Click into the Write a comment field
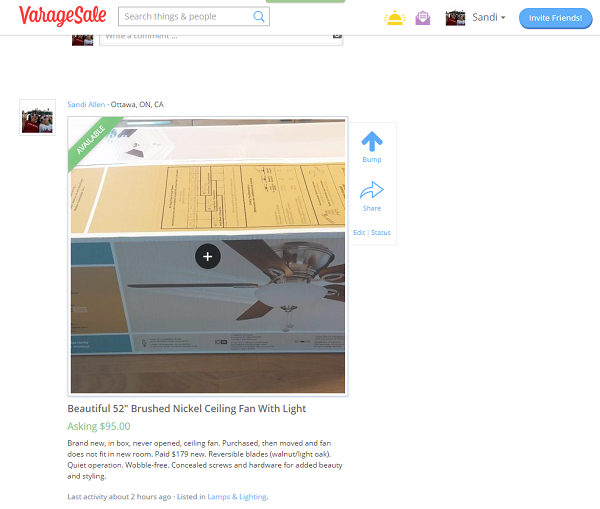 (x=216, y=40)
